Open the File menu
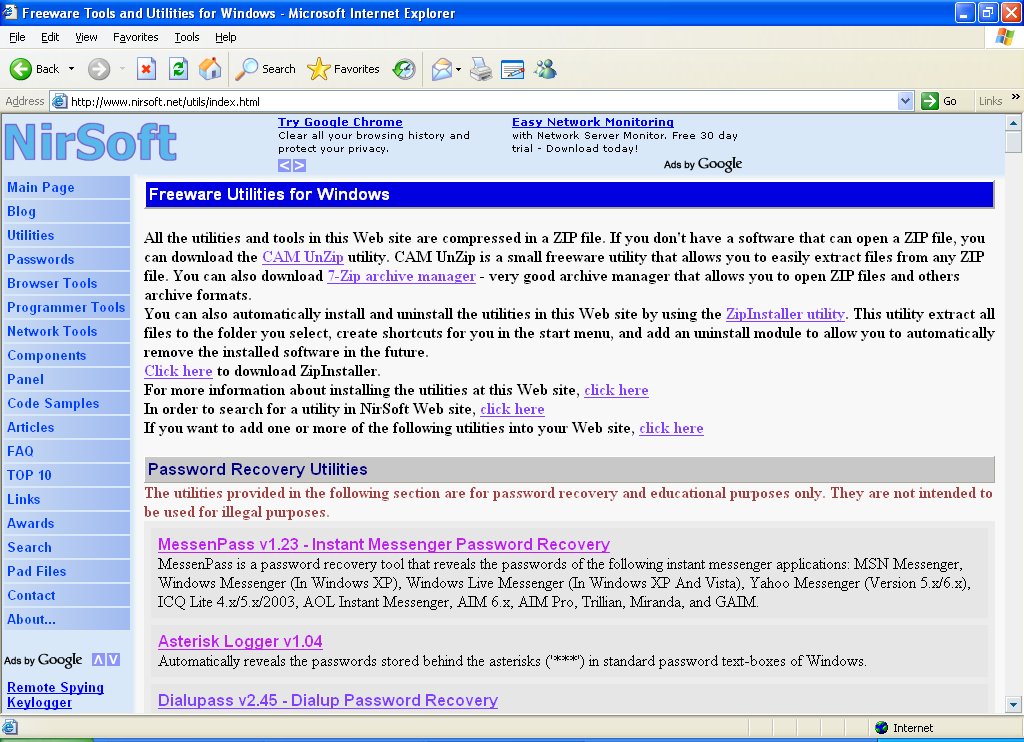1024x742 pixels. pyautogui.click(x=18, y=37)
